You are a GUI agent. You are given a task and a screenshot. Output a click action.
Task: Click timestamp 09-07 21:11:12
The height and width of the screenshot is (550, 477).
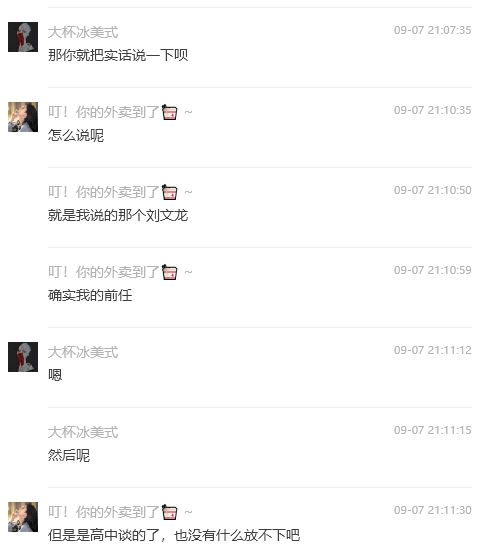(432, 350)
